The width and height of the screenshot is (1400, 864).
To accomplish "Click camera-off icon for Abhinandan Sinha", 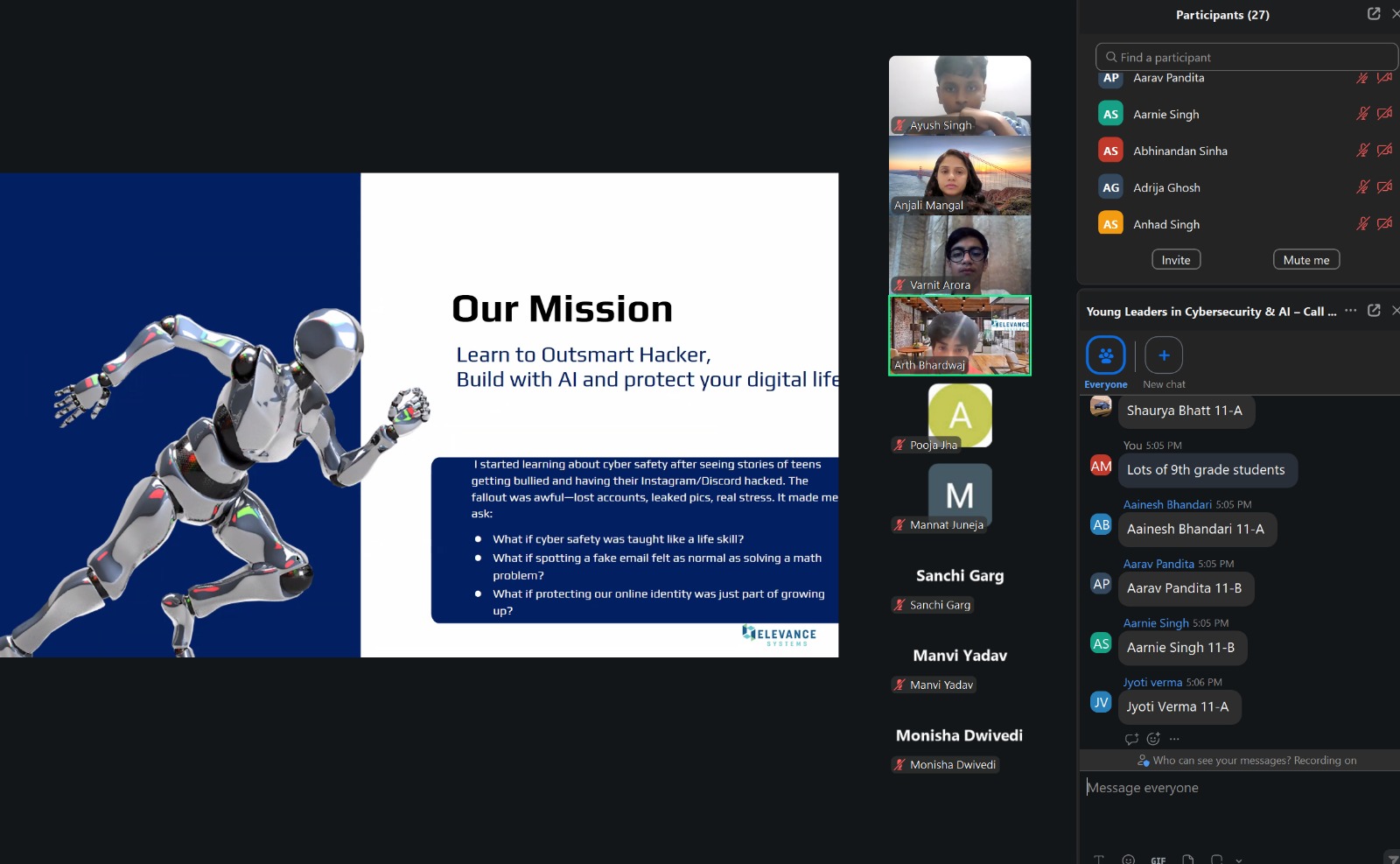I will (1384, 151).
